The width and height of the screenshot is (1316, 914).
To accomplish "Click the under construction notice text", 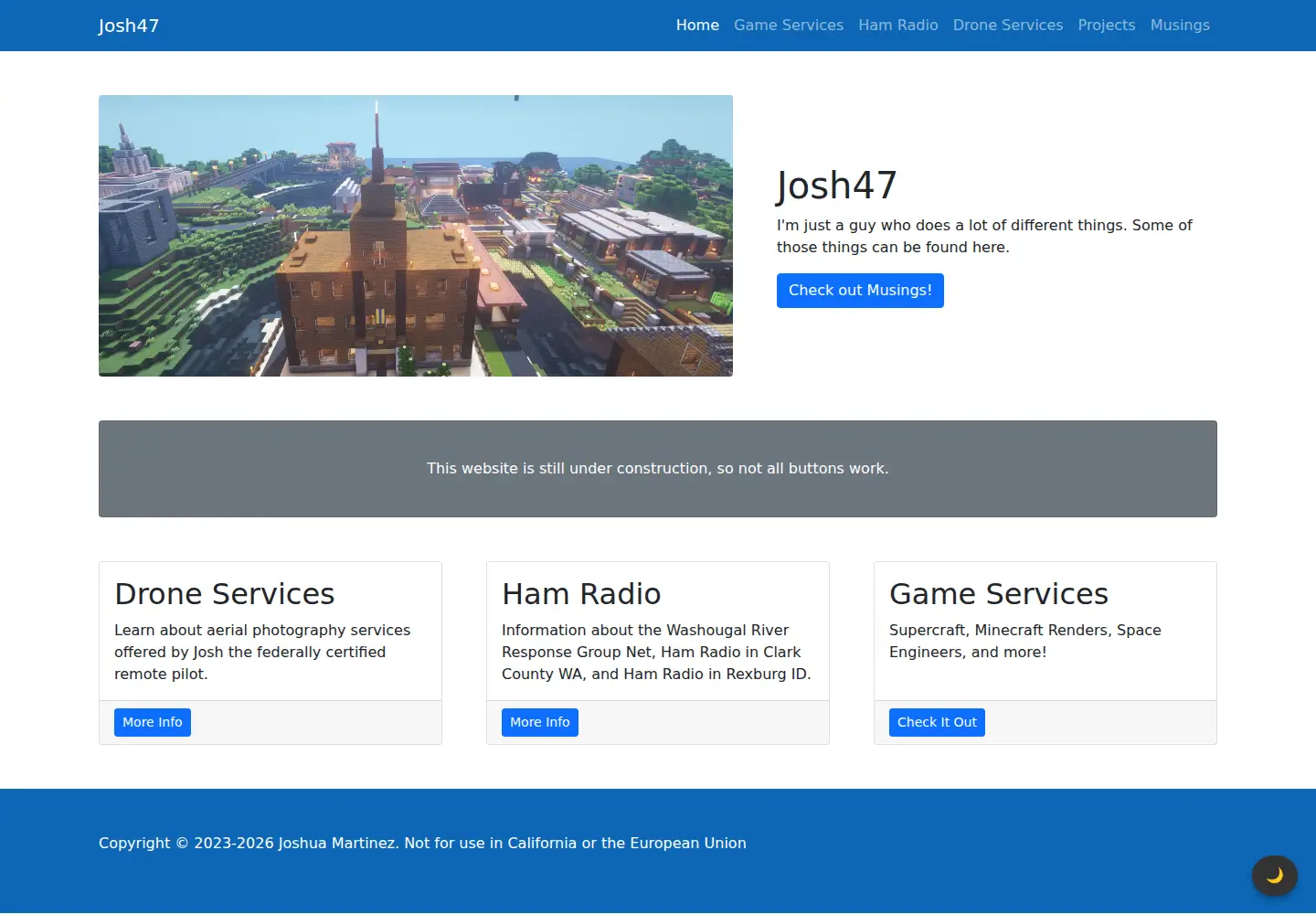I will [x=658, y=469].
